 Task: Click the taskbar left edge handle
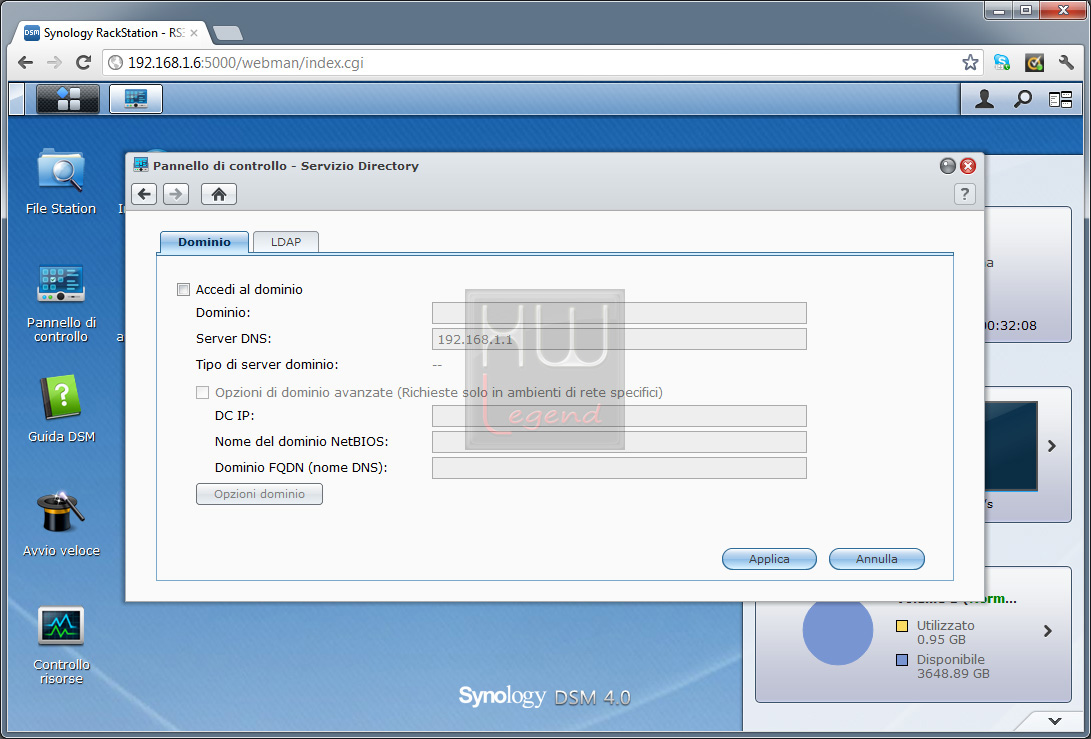tap(17, 99)
